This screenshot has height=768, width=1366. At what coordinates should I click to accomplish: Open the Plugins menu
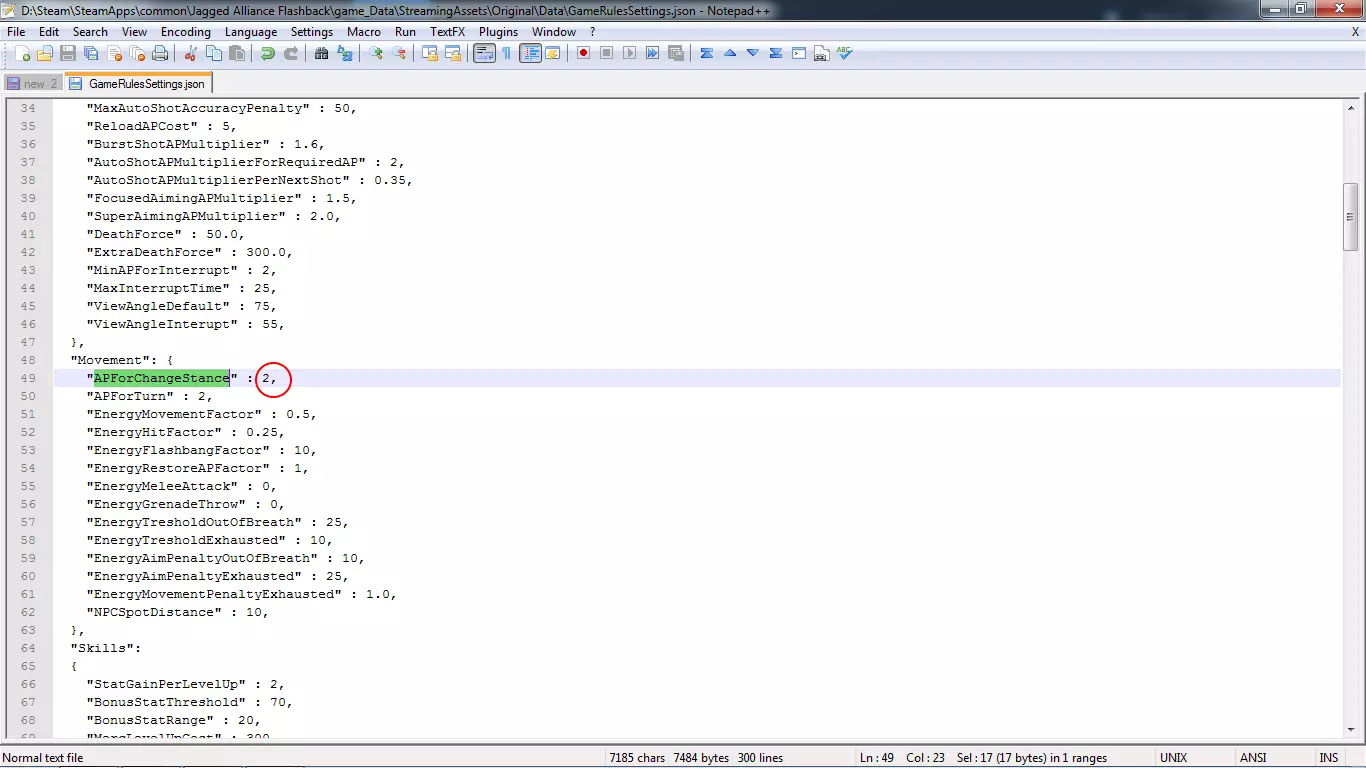coord(498,32)
